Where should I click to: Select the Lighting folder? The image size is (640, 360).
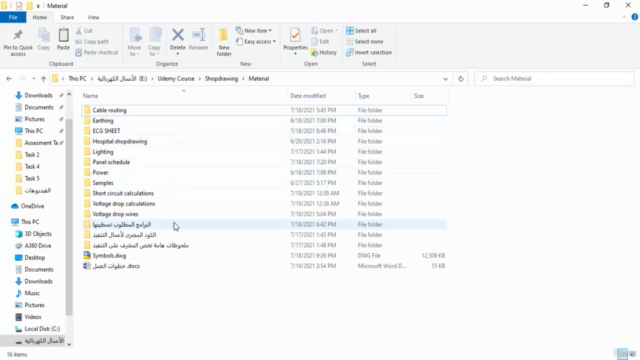point(264,152)
